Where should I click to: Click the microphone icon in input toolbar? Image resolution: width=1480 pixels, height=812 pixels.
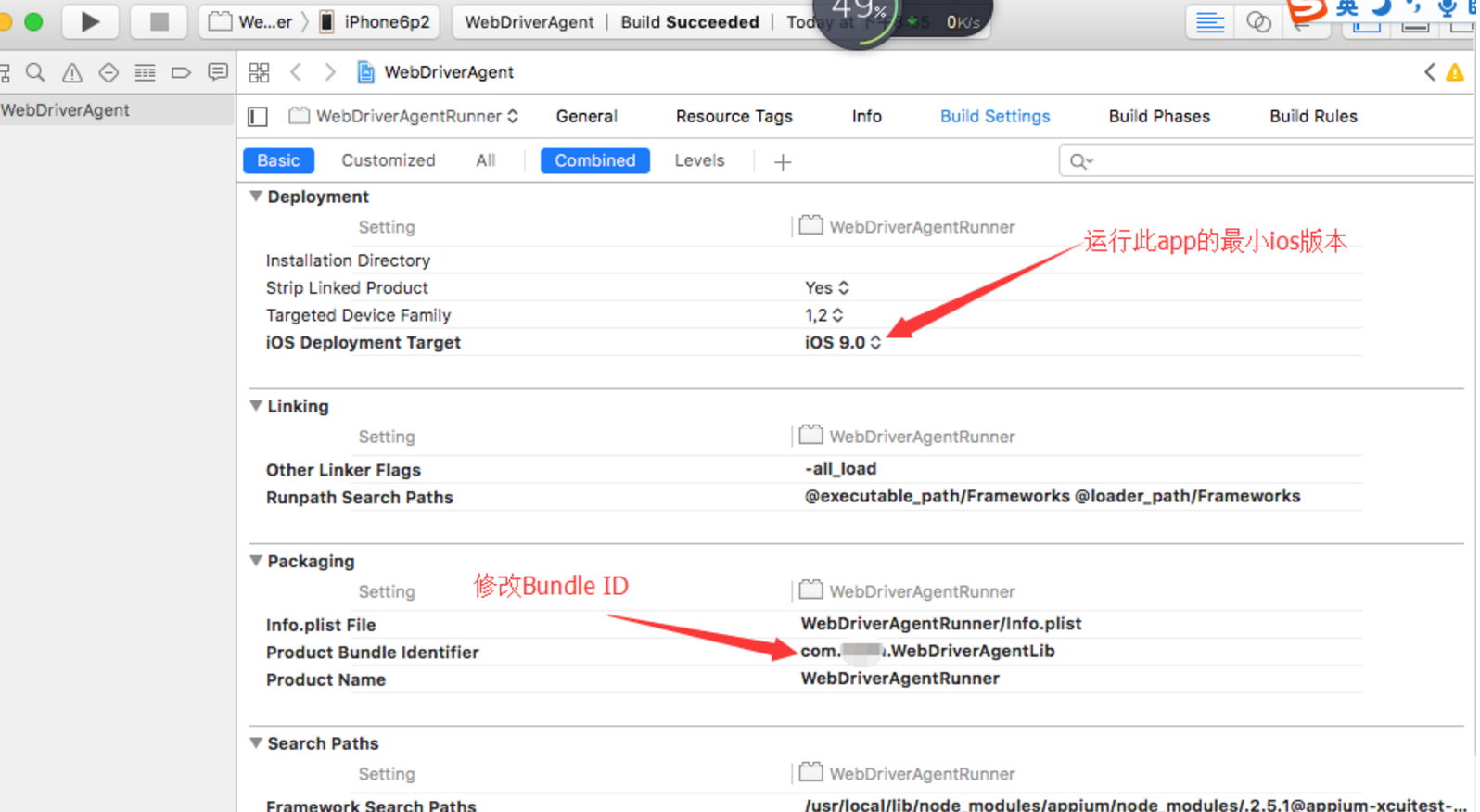1446,8
